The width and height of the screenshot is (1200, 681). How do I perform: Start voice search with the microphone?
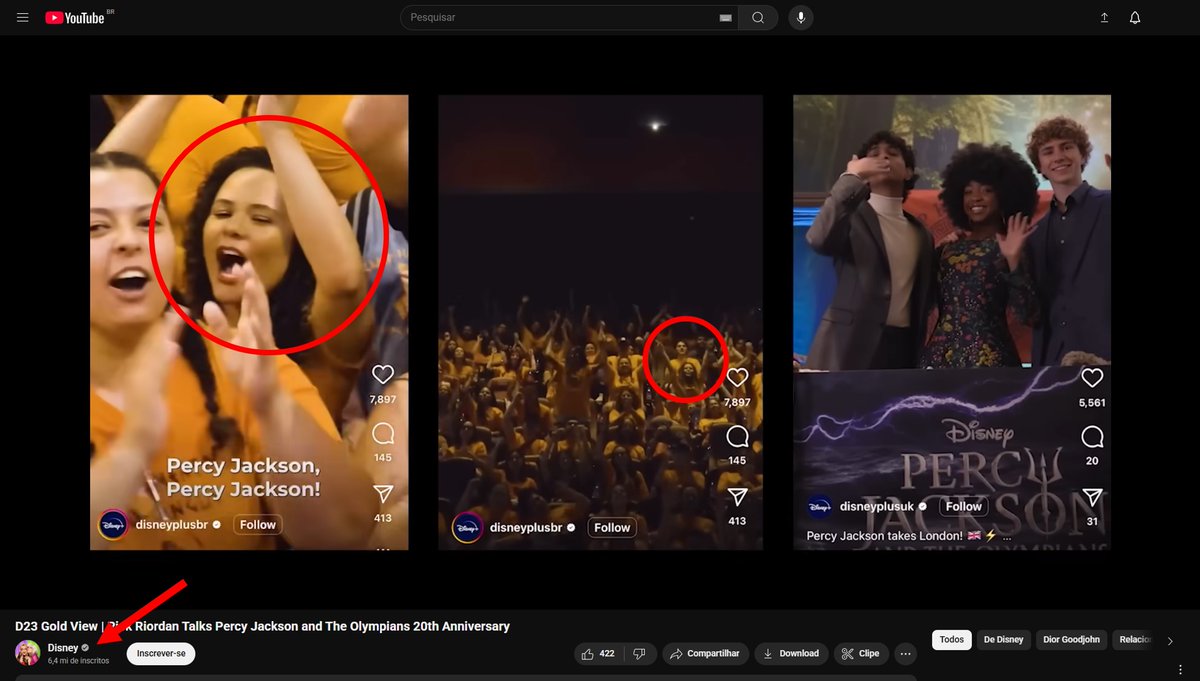pyautogui.click(x=800, y=18)
